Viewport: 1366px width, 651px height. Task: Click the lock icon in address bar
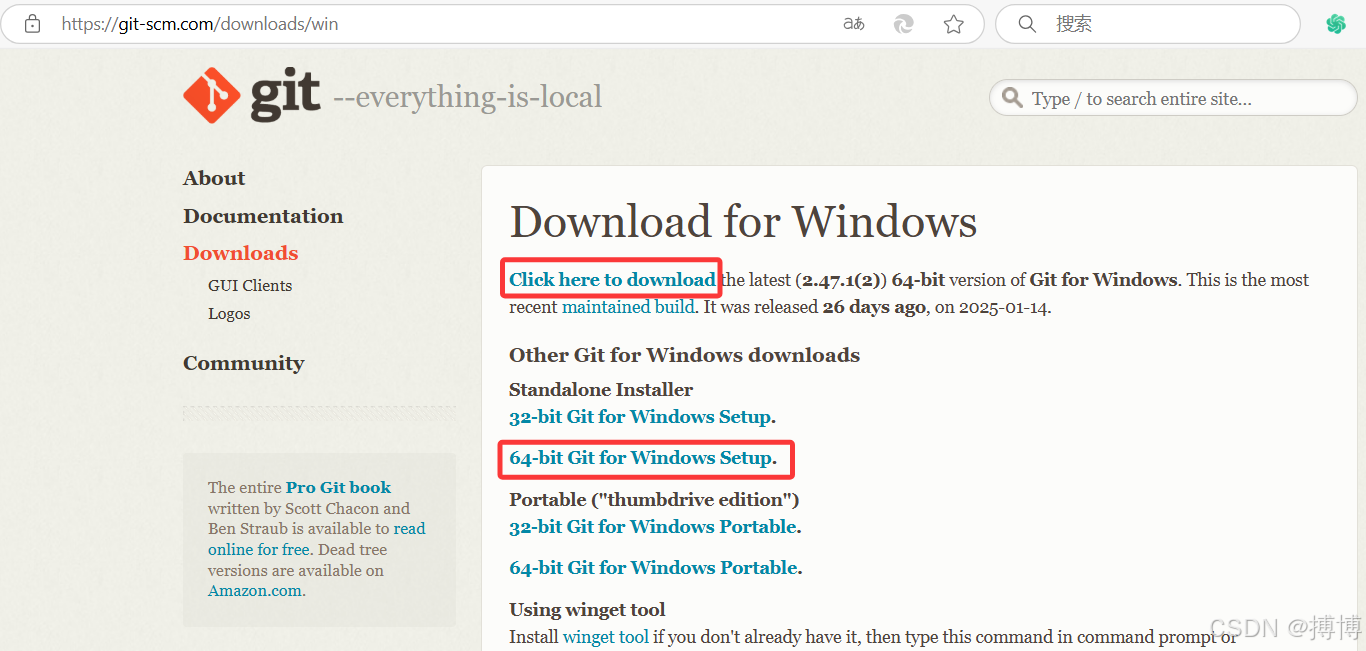point(32,24)
